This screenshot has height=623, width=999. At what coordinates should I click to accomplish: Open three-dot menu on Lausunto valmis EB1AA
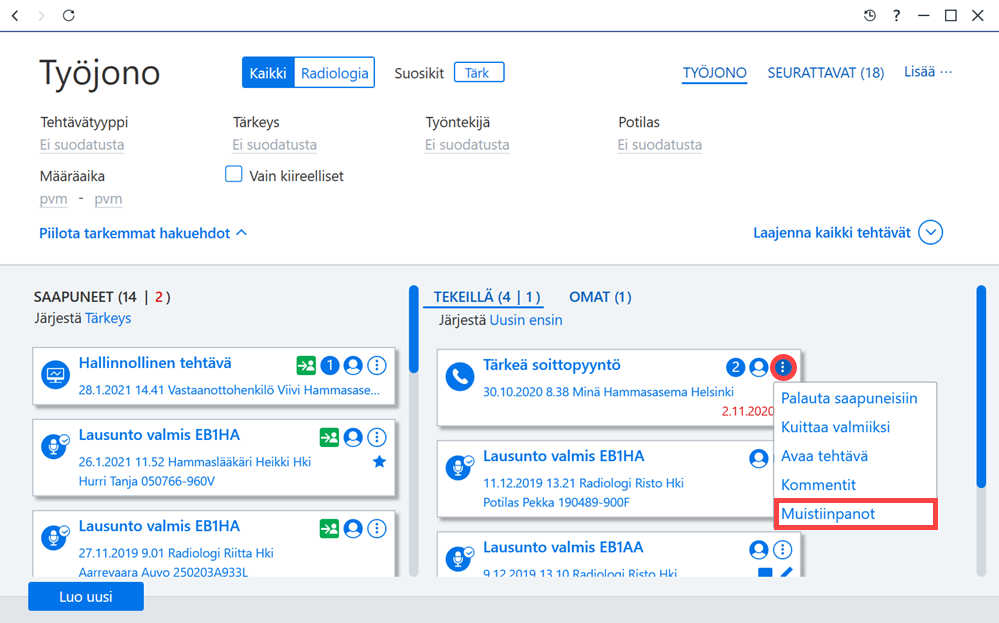[782, 550]
